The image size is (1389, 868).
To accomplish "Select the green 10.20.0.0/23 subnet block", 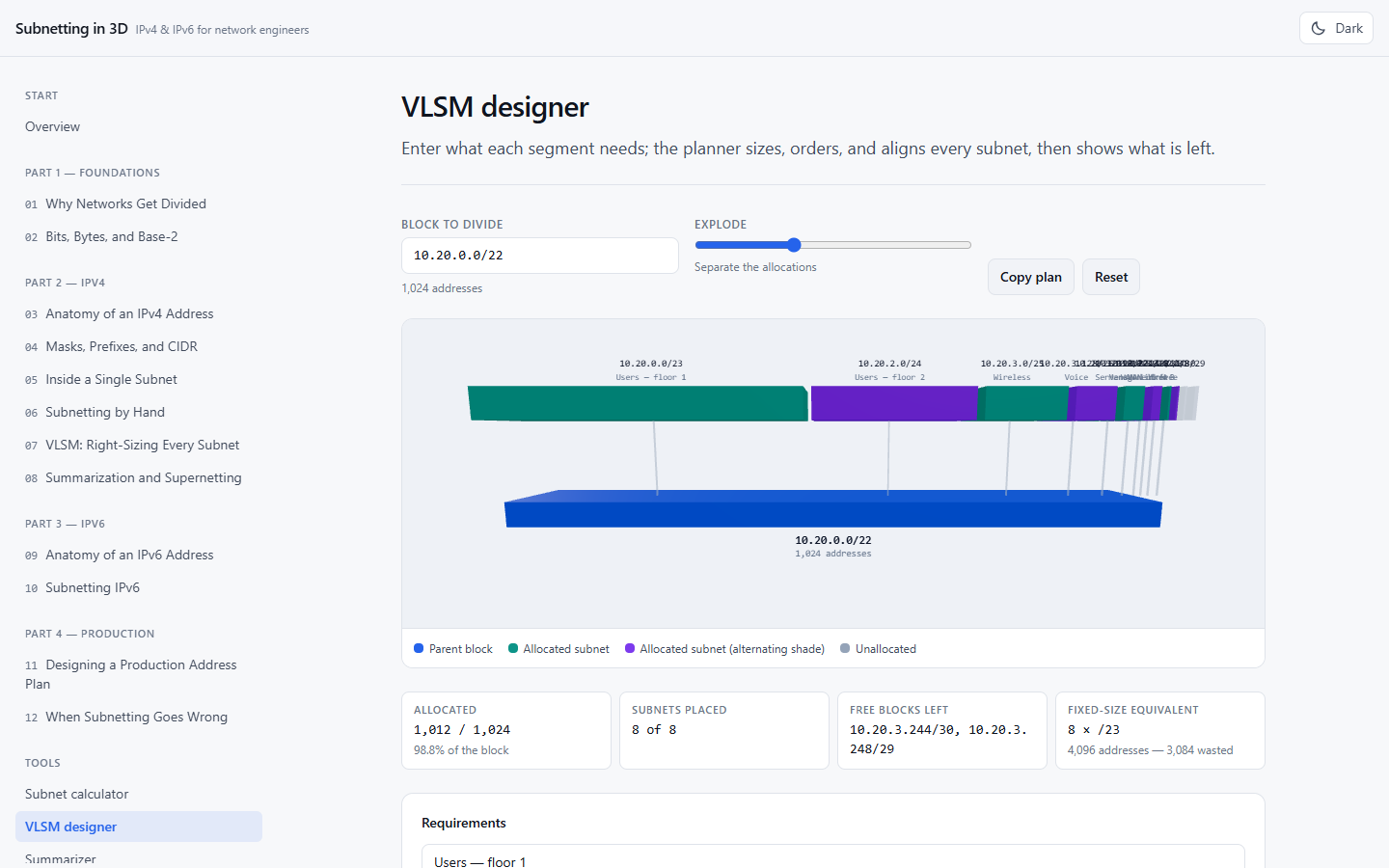I will point(638,403).
